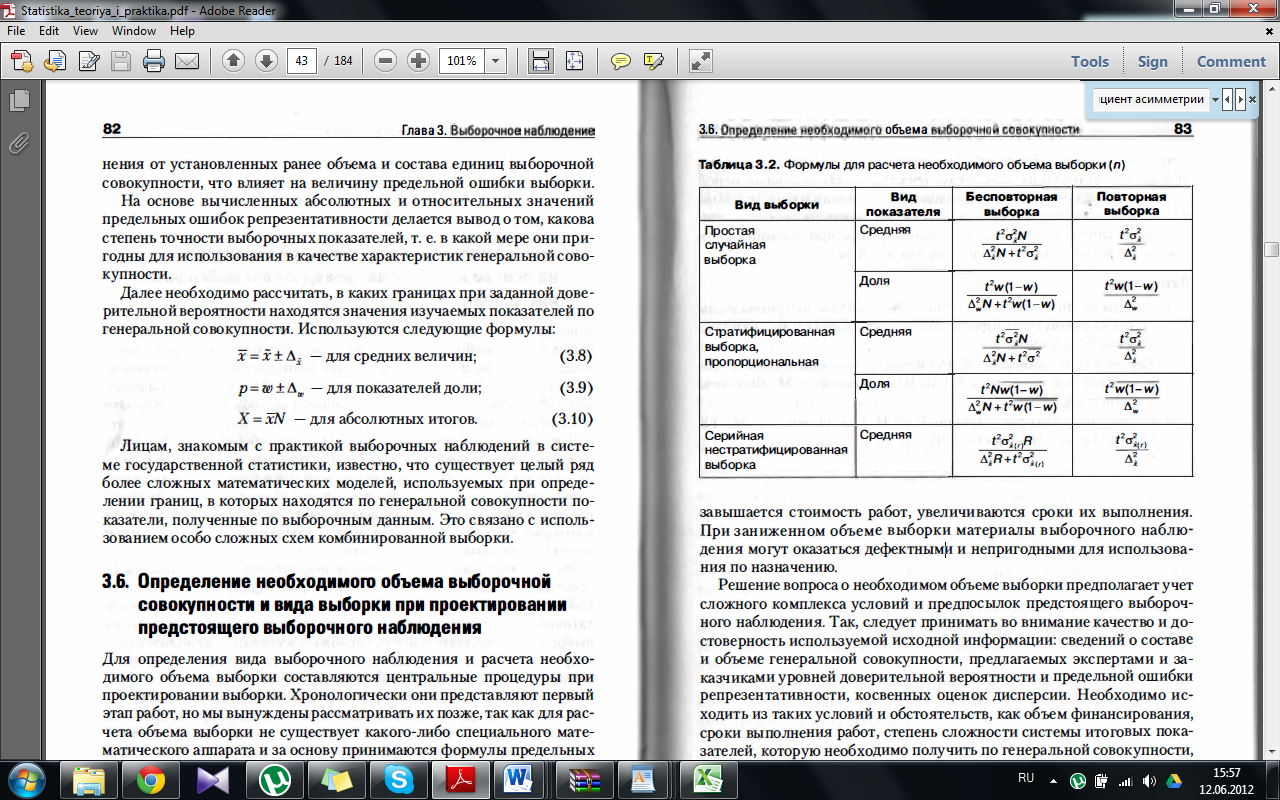Click the Convert/Share file icon beside Create PDF
This screenshot has width=1280, height=800.
[54, 61]
